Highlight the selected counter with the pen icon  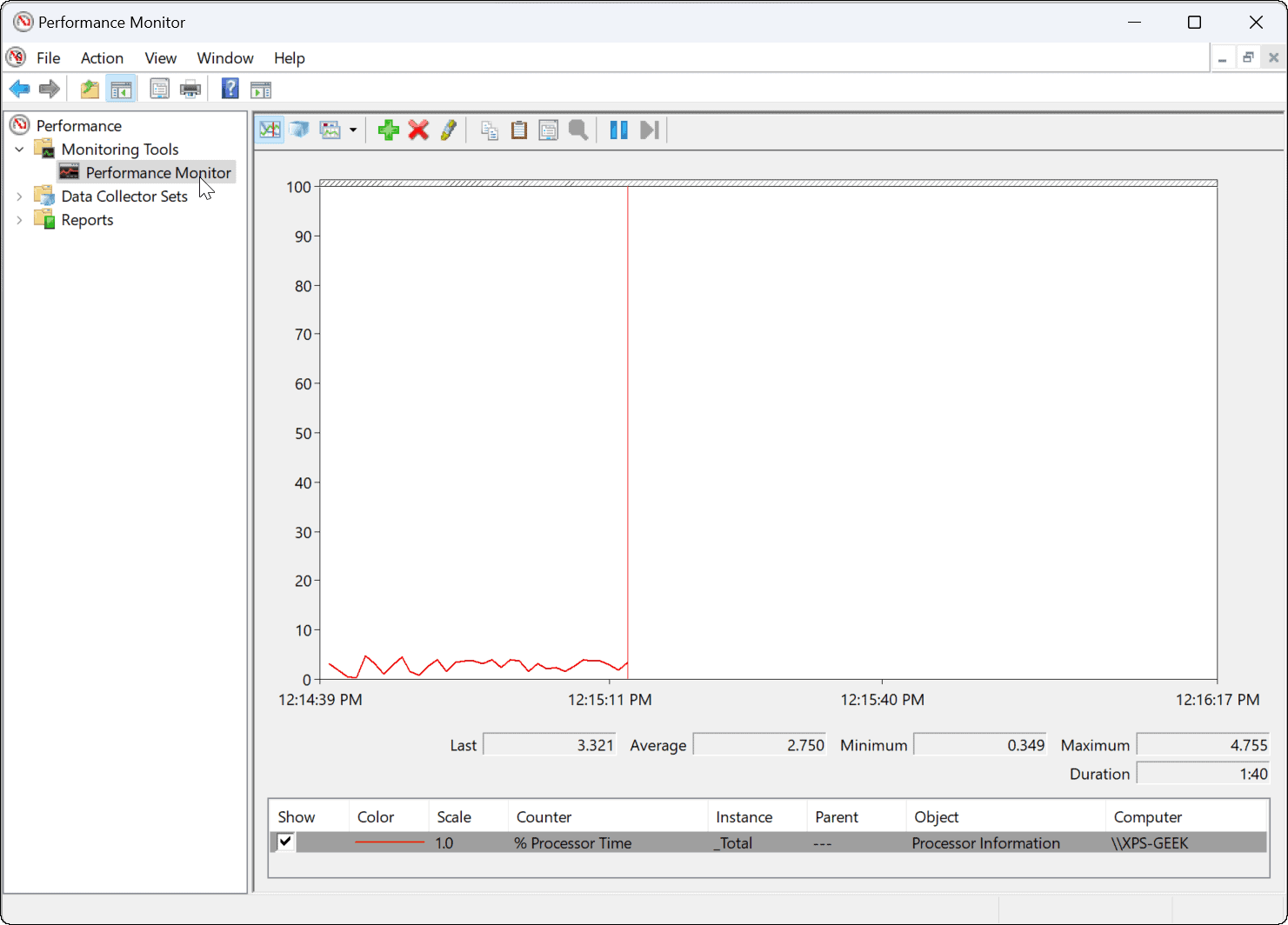(449, 130)
